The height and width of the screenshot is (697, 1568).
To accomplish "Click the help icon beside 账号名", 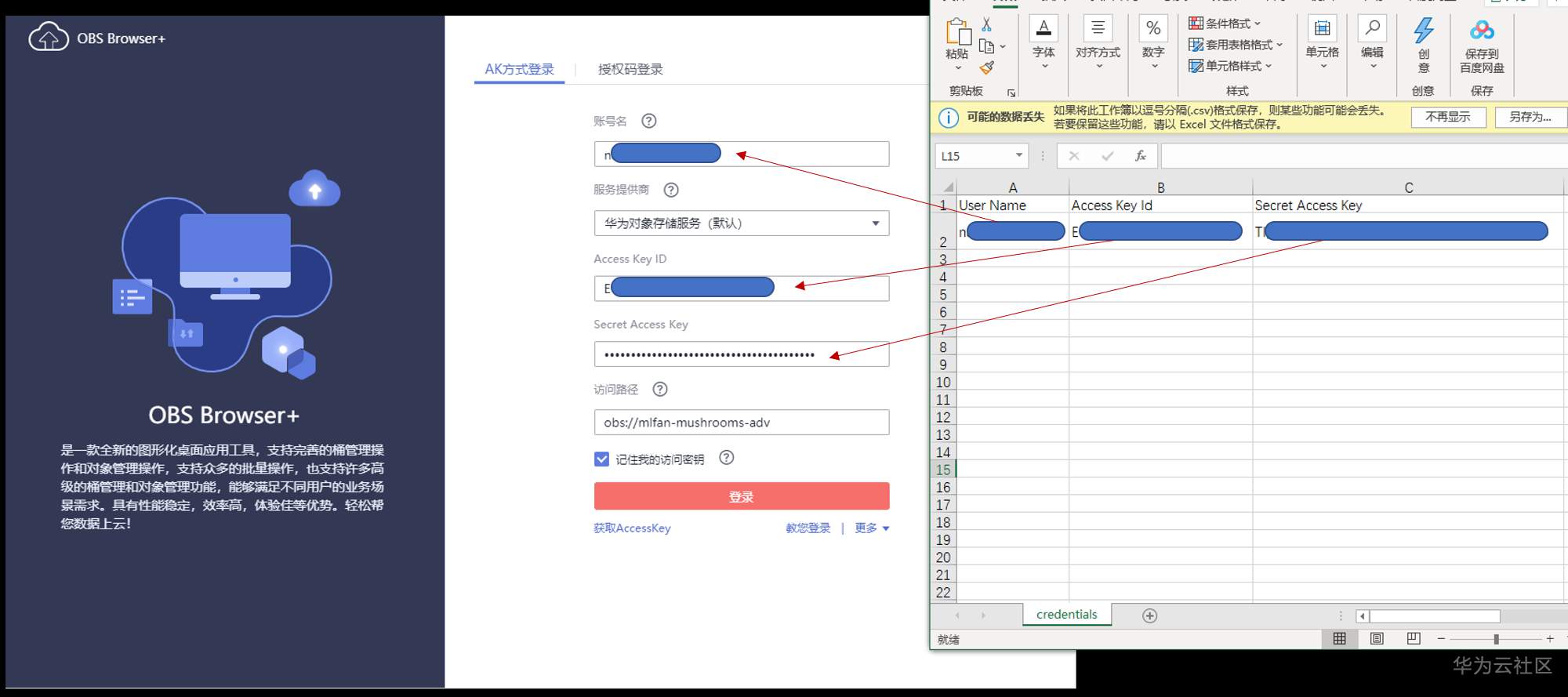I will click(649, 121).
